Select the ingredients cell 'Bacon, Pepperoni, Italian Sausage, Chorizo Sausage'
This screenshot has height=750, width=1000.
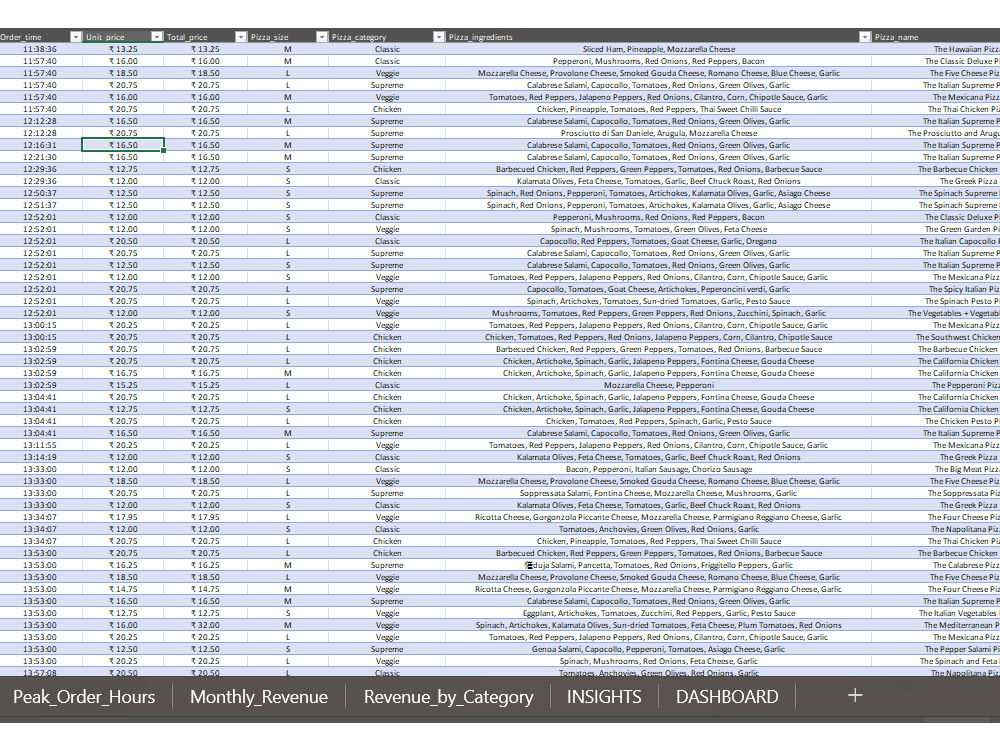tap(658, 469)
